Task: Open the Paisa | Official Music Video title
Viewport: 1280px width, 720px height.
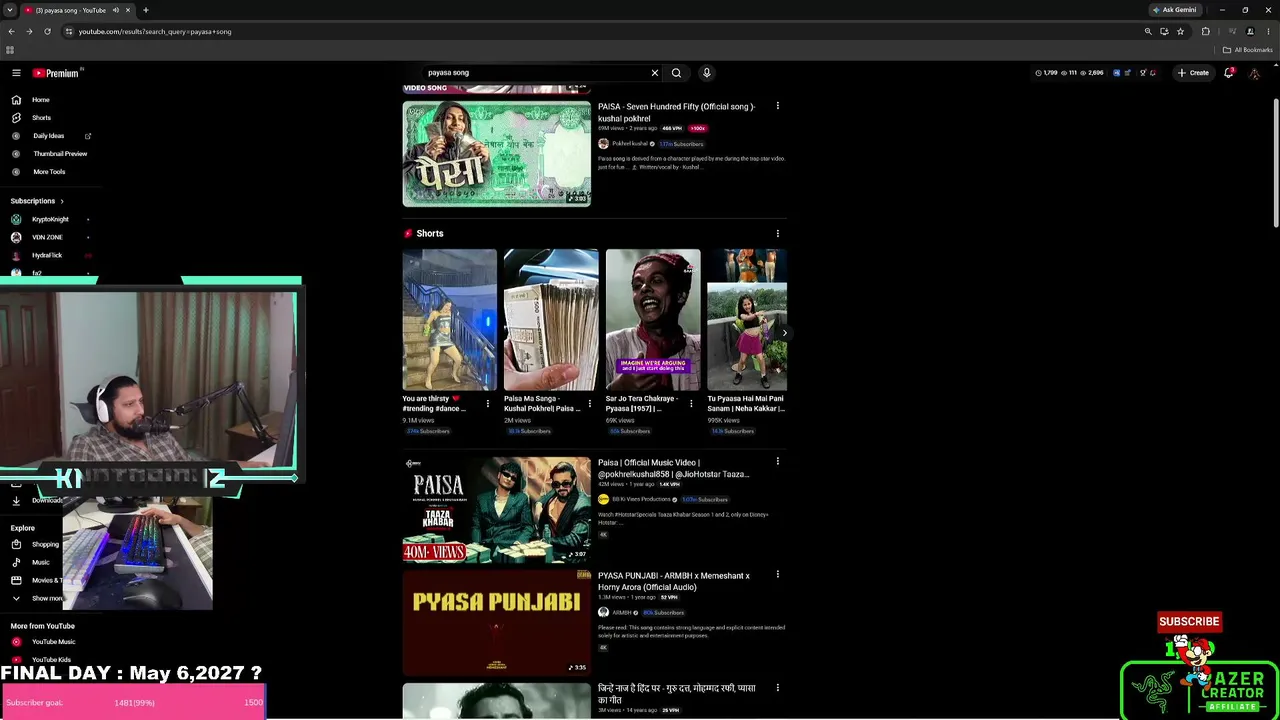Action: click(x=673, y=468)
